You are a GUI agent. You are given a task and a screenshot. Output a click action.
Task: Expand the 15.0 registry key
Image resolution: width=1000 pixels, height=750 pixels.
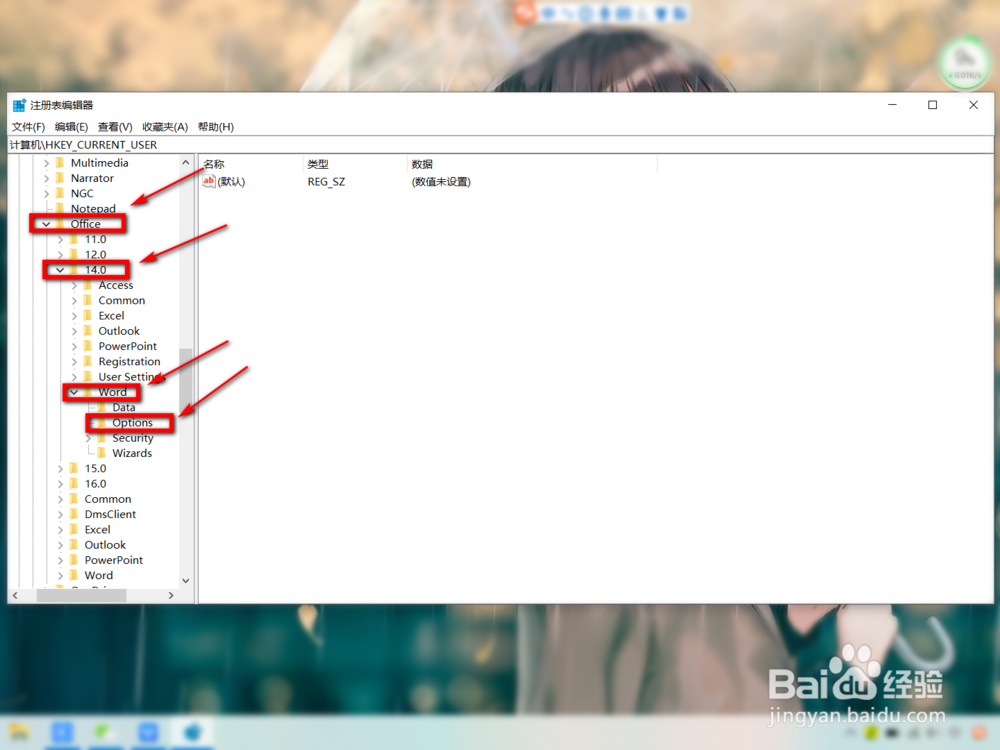click(x=62, y=468)
